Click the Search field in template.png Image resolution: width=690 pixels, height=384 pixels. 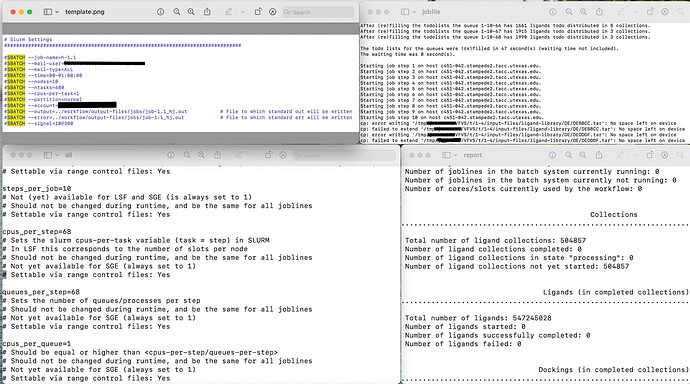(x=319, y=12)
